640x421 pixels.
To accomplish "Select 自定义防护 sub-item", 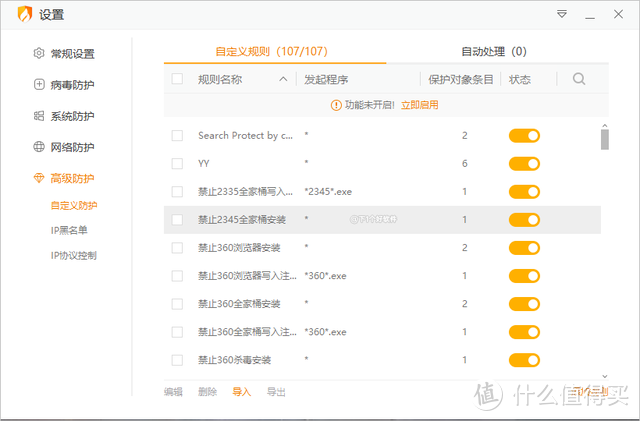I will pyautogui.click(x=74, y=205).
